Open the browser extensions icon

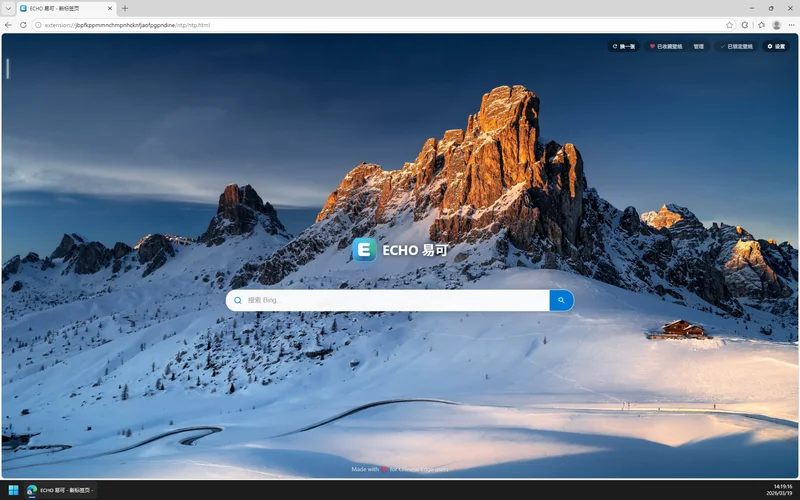coord(745,24)
